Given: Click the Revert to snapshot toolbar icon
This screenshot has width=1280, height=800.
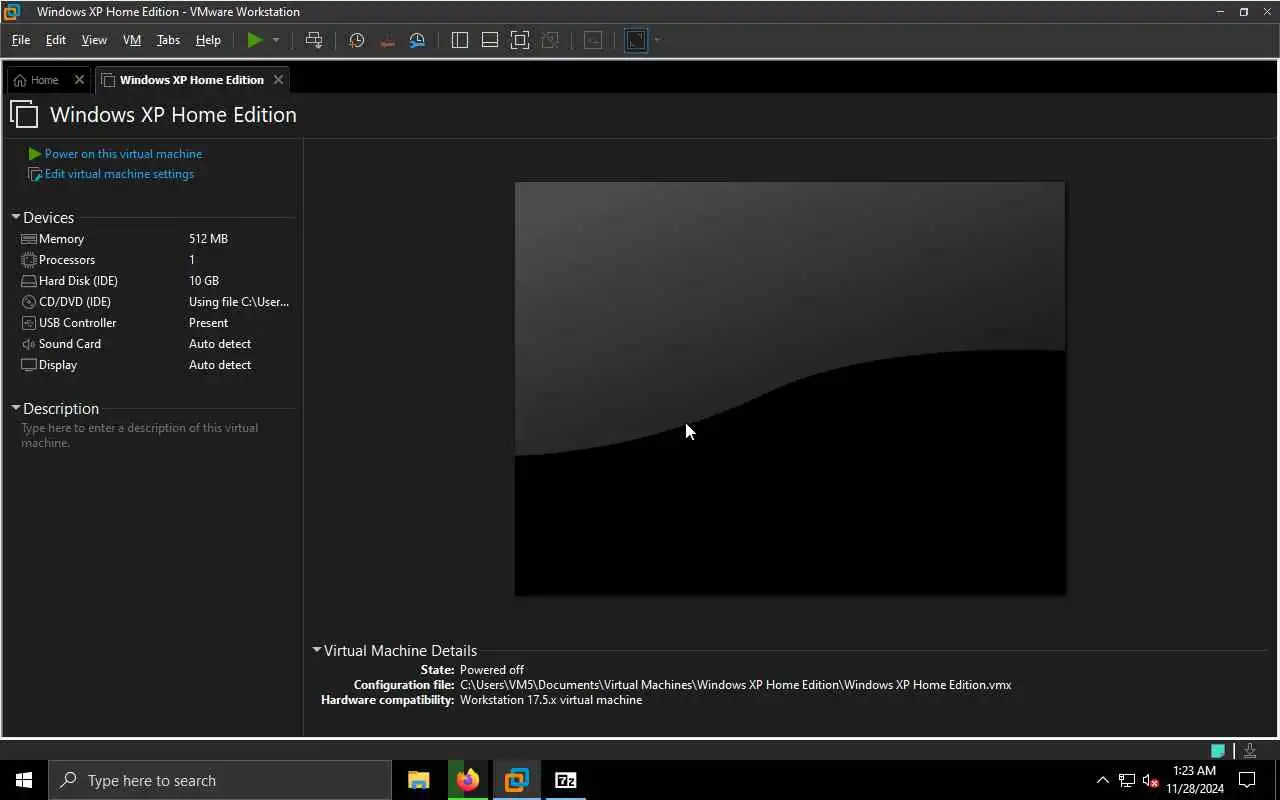Looking at the screenshot, I should (387, 40).
